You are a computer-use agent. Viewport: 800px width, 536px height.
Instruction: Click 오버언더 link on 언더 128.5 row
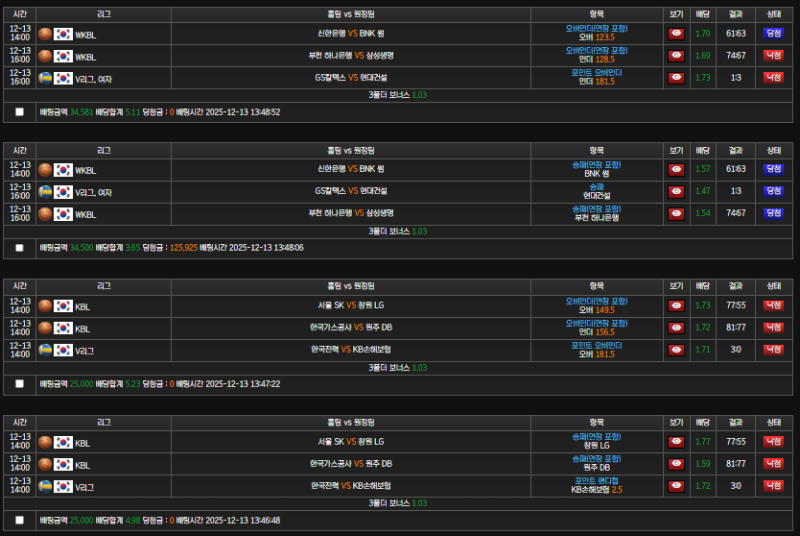[597, 50]
